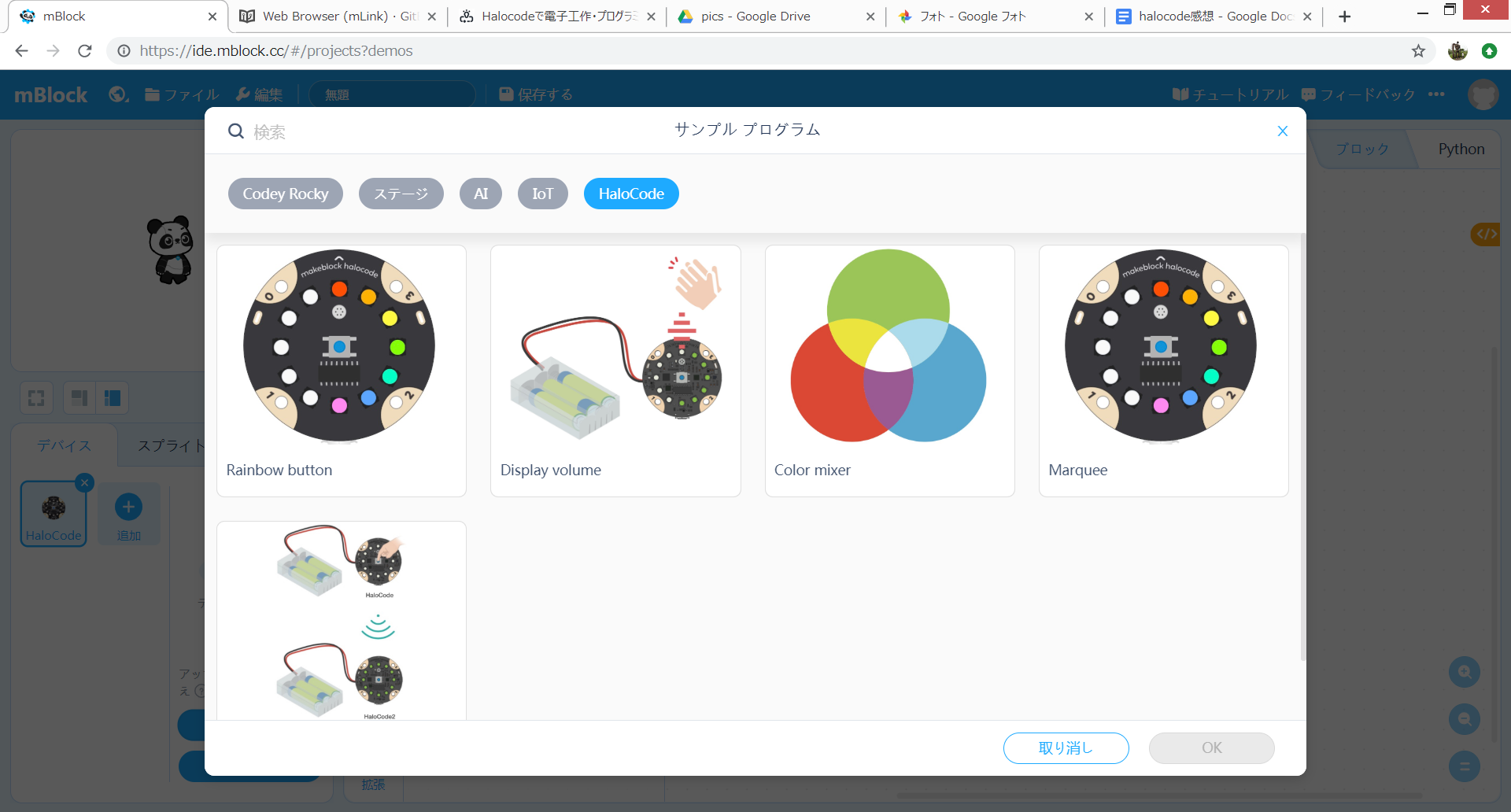The width and height of the screenshot is (1511, 812).
Task: Zoom in the workspace
Action: tap(1465, 672)
